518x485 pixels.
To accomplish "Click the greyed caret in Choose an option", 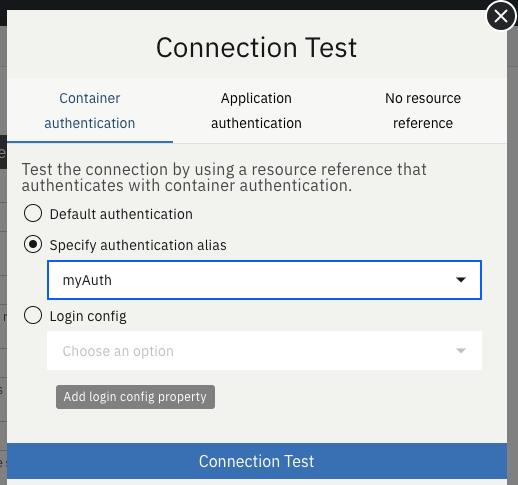I will 461,351.
